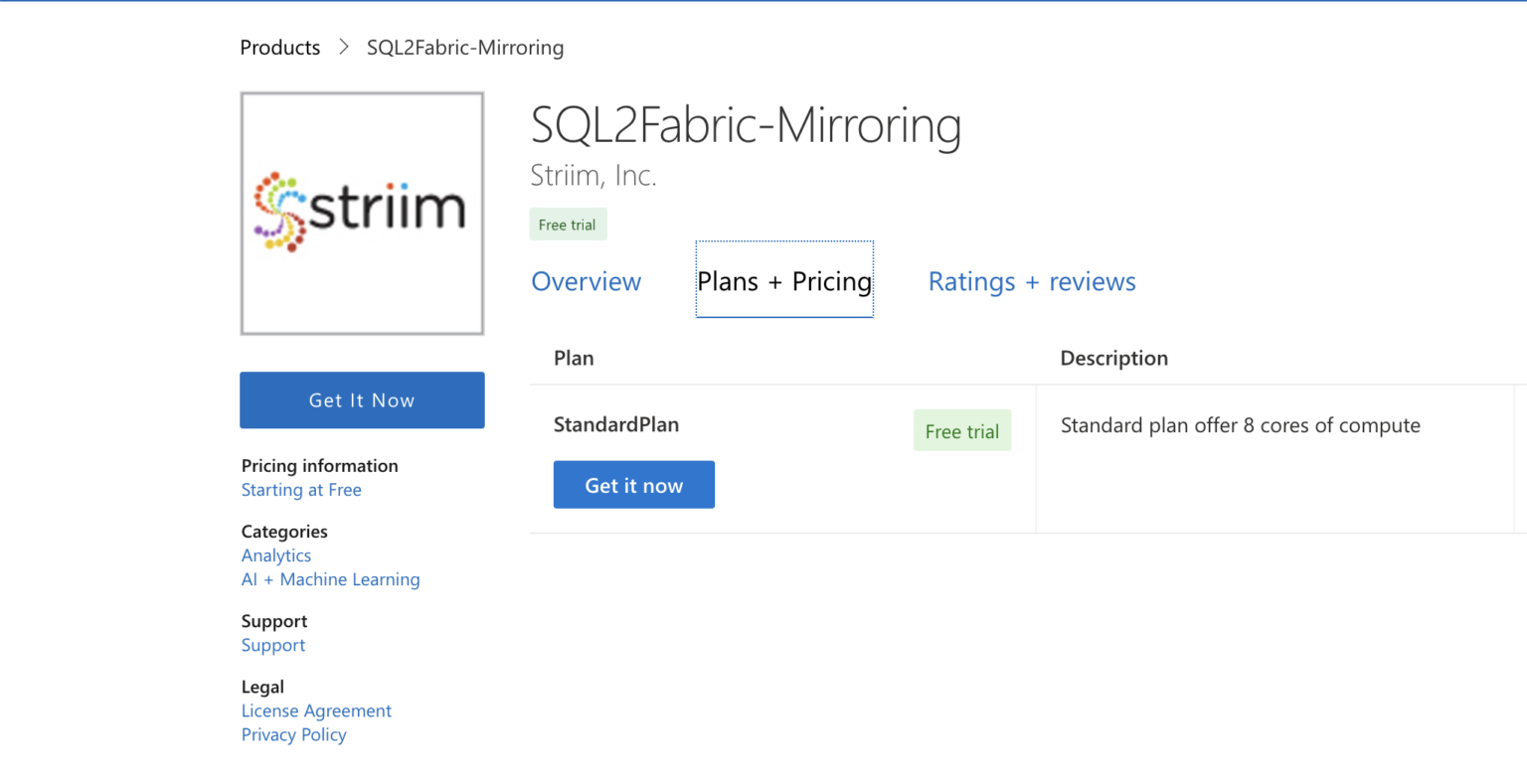
Task: Click the breadcrumb chevron after Products
Action: point(342,47)
